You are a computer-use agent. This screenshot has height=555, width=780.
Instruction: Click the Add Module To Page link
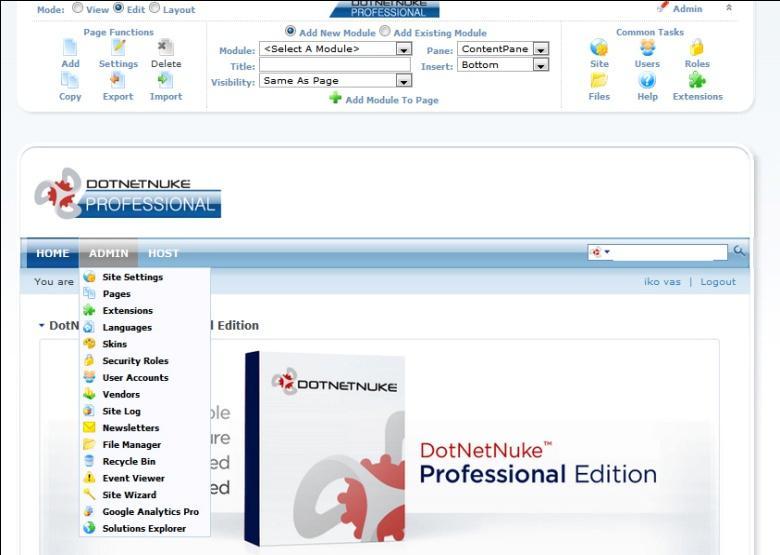click(x=392, y=100)
